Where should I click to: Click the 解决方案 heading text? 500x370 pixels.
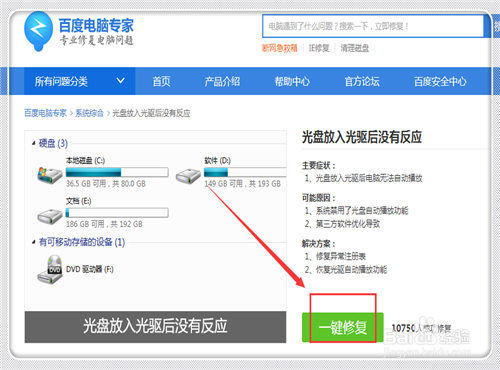point(319,244)
